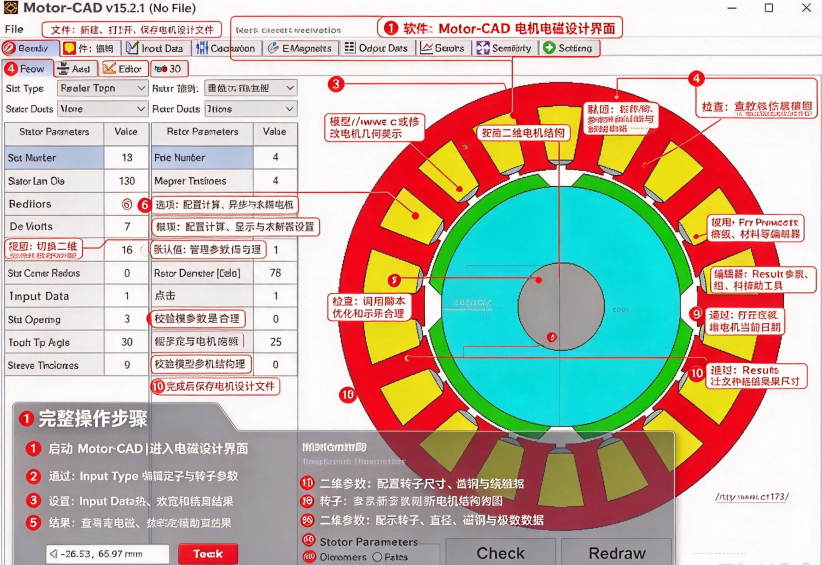Click the red Teck button

(208, 554)
